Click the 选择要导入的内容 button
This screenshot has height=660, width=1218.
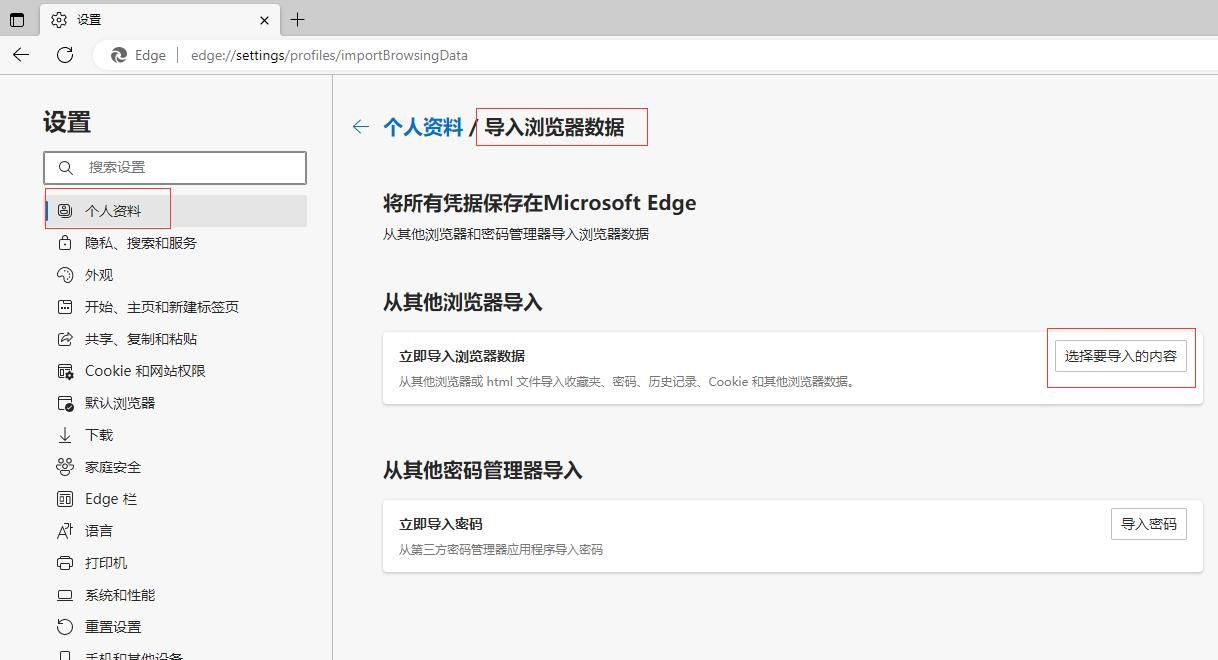click(x=1120, y=355)
